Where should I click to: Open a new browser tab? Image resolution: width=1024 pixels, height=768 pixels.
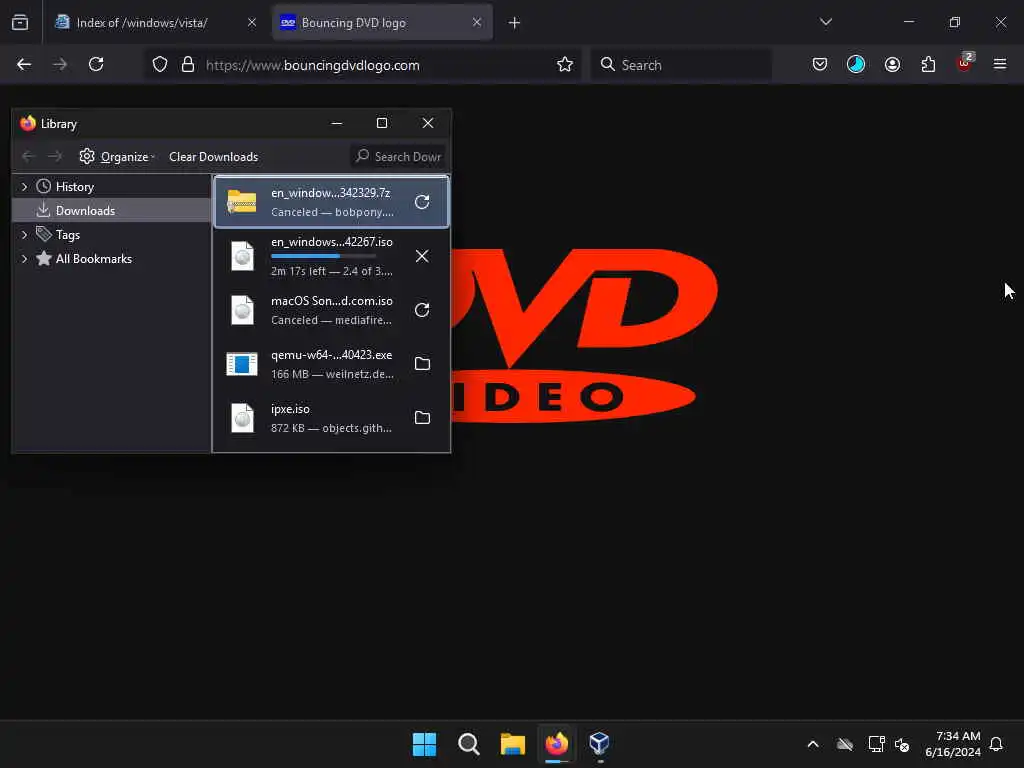tap(515, 23)
